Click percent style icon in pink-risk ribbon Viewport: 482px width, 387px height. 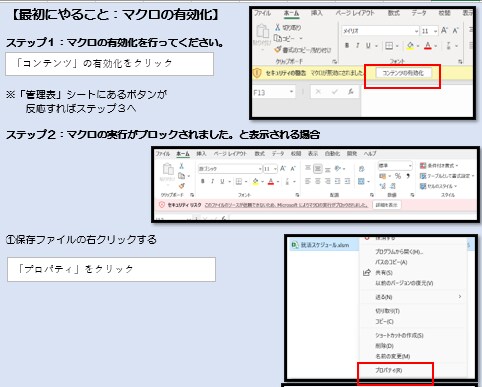click(x=398, y=176)
